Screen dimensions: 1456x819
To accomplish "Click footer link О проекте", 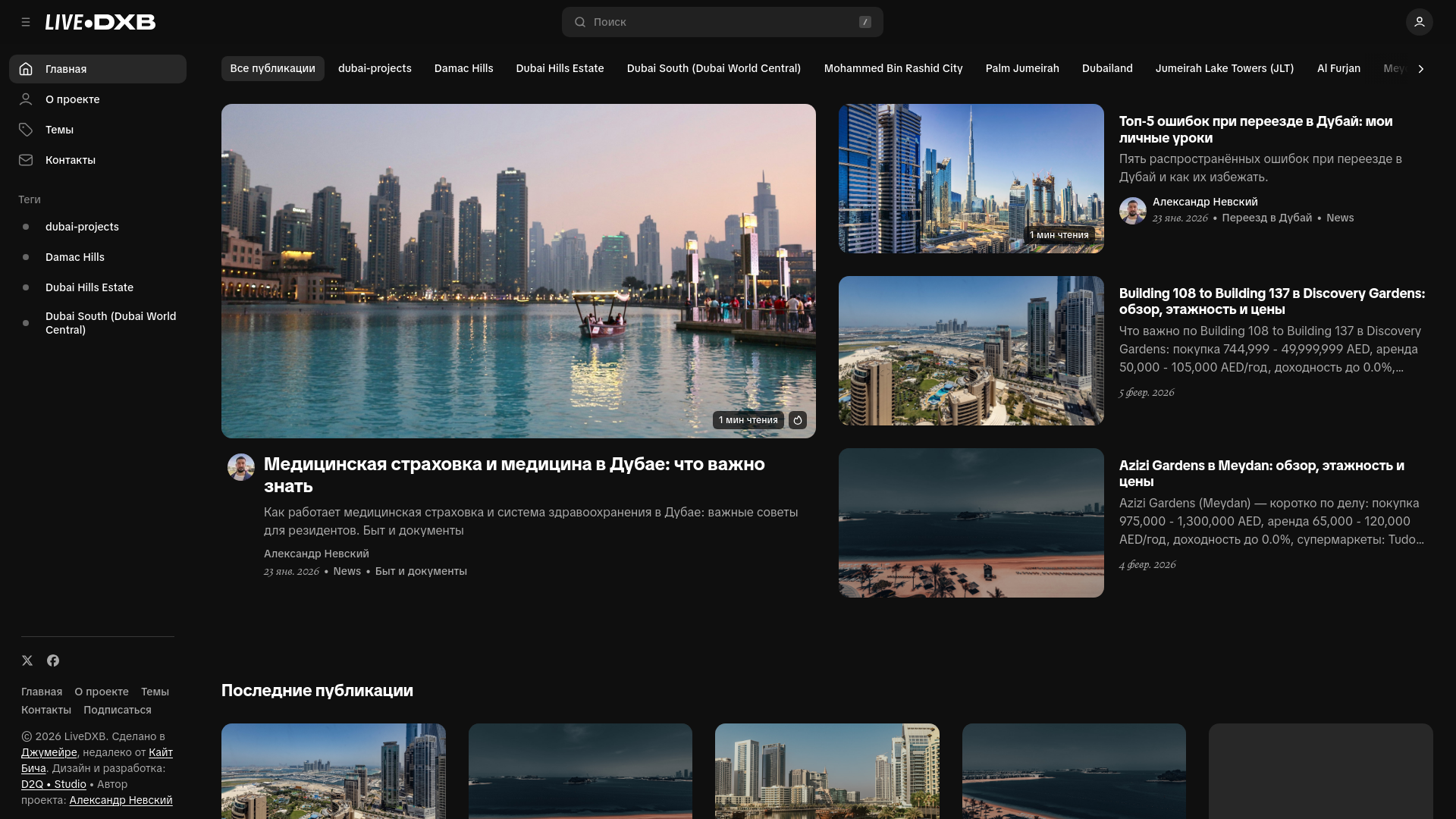I will 102,692.
